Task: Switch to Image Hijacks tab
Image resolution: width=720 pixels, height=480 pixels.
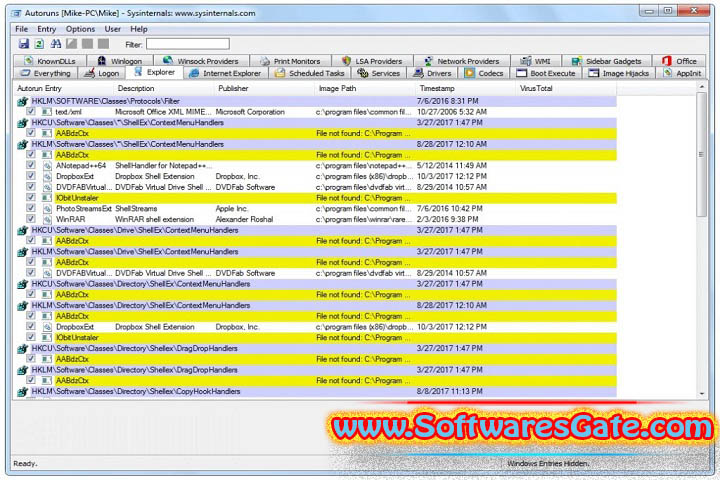Action: (619, 73)
